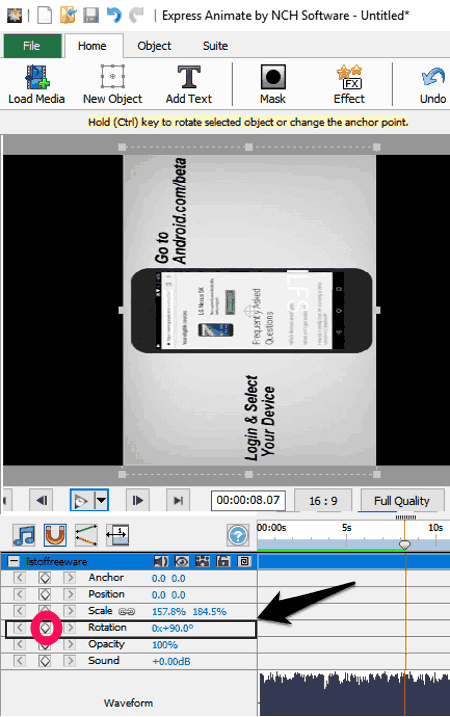Mute the listoffreeware layer speaker icon
Viewport: 450px width, 717px height.
point(161,561)
